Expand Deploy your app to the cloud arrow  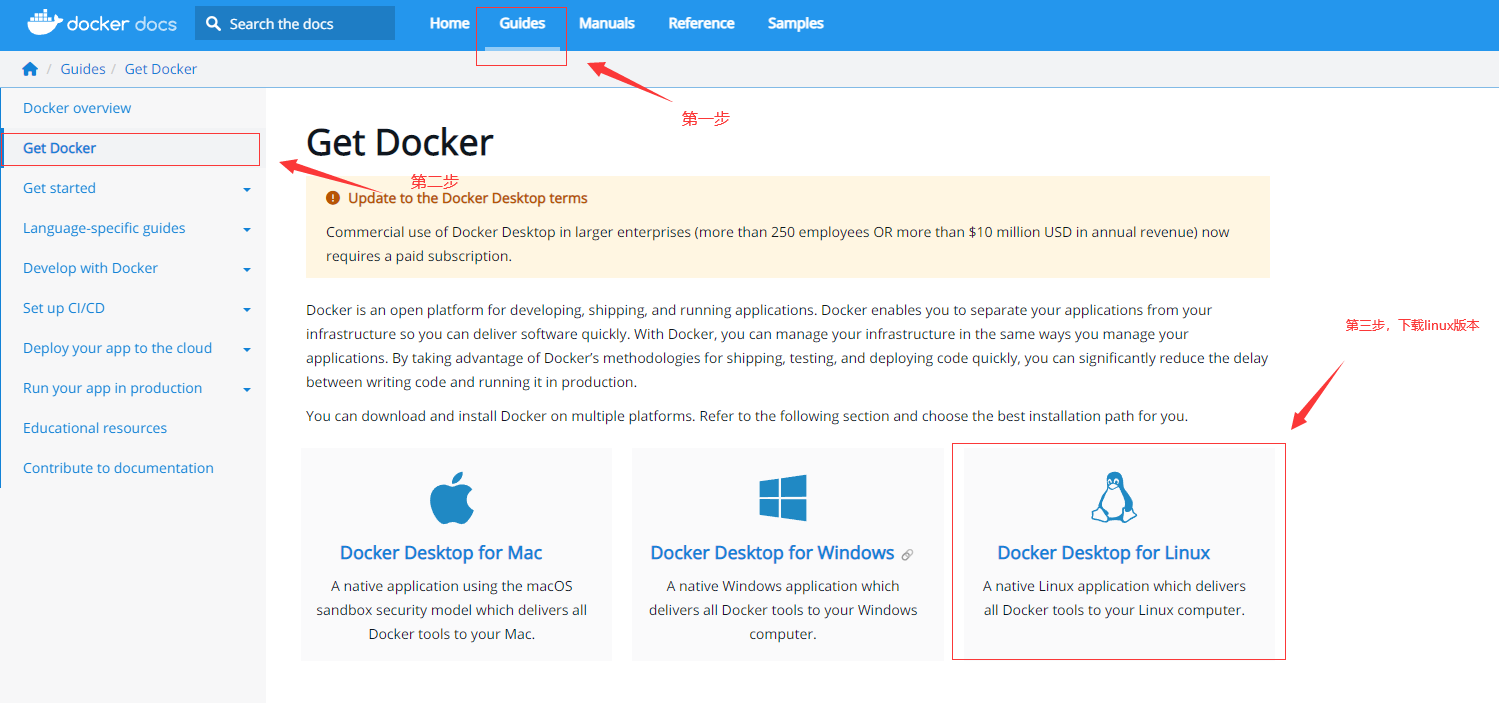247,349
